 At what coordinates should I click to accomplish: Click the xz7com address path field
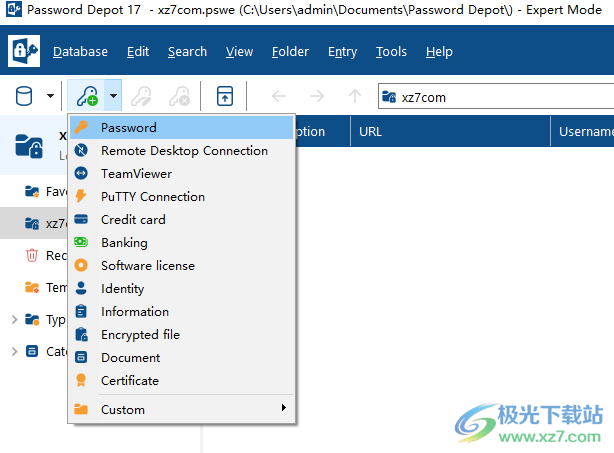pos(496,96)
